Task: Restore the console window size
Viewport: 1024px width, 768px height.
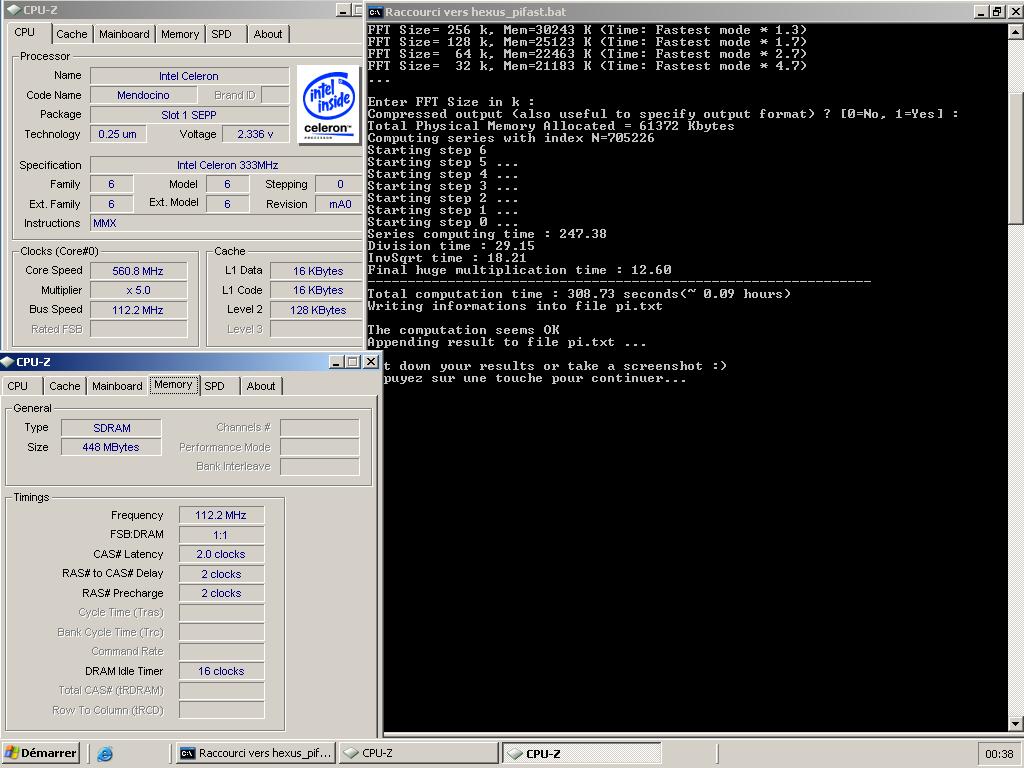Action: 997,12
